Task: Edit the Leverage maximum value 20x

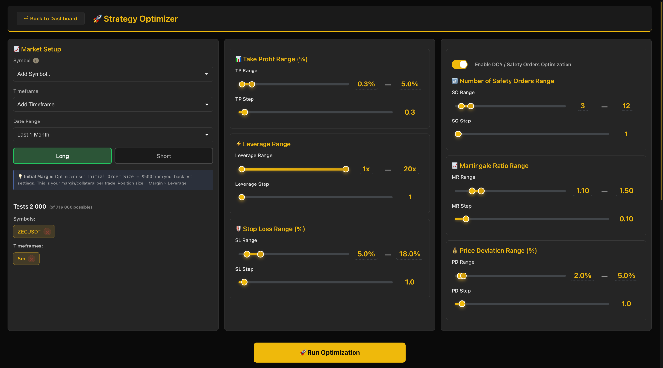Action: 409,169
